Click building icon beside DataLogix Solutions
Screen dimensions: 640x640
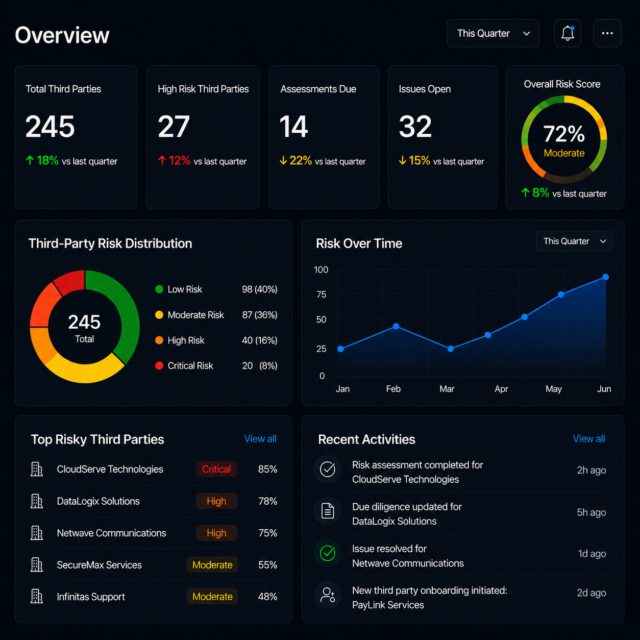click(x=37, y=501)
